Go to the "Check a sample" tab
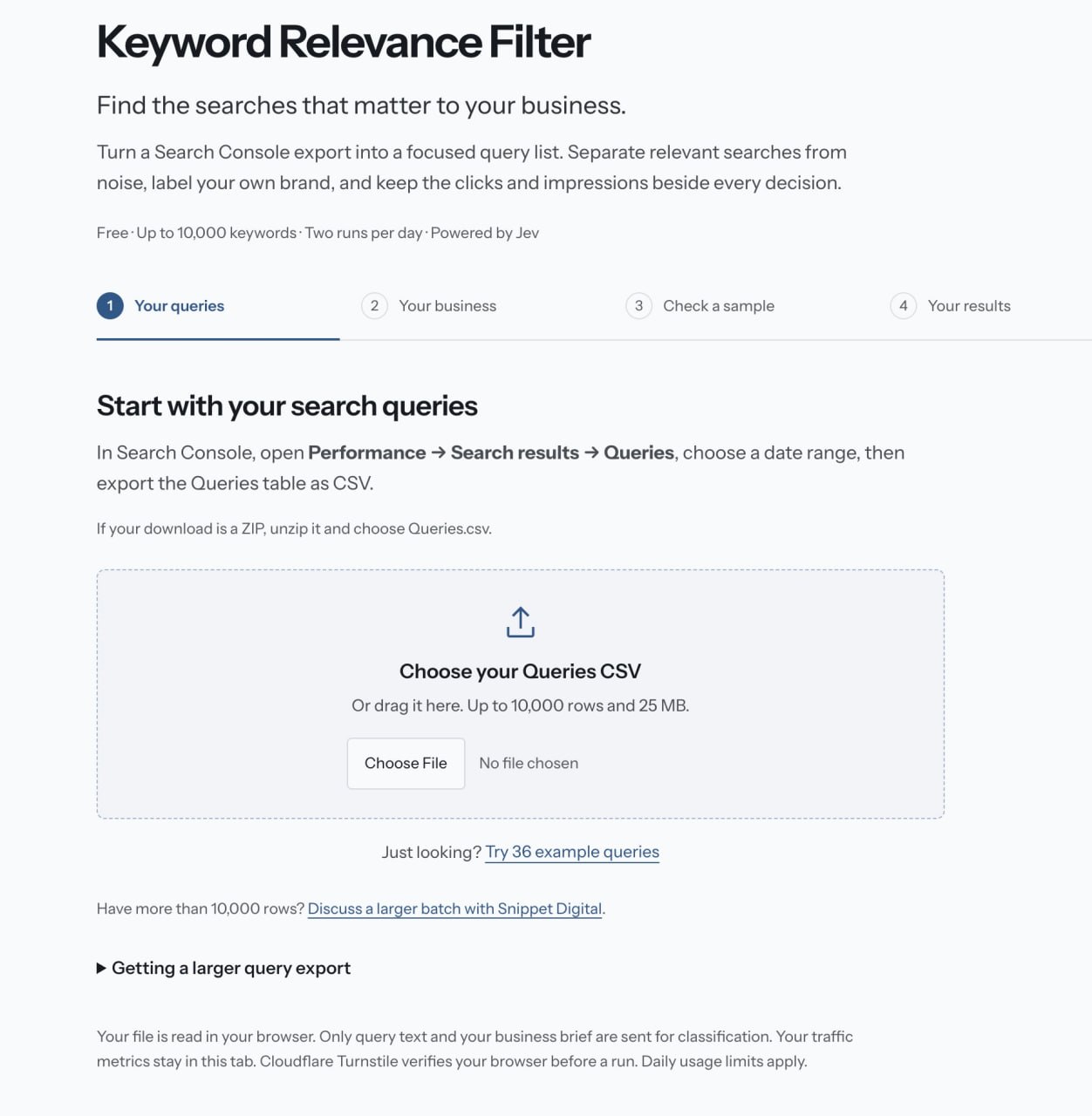Screen dimensions: 1092x1116 coord(719,306)
